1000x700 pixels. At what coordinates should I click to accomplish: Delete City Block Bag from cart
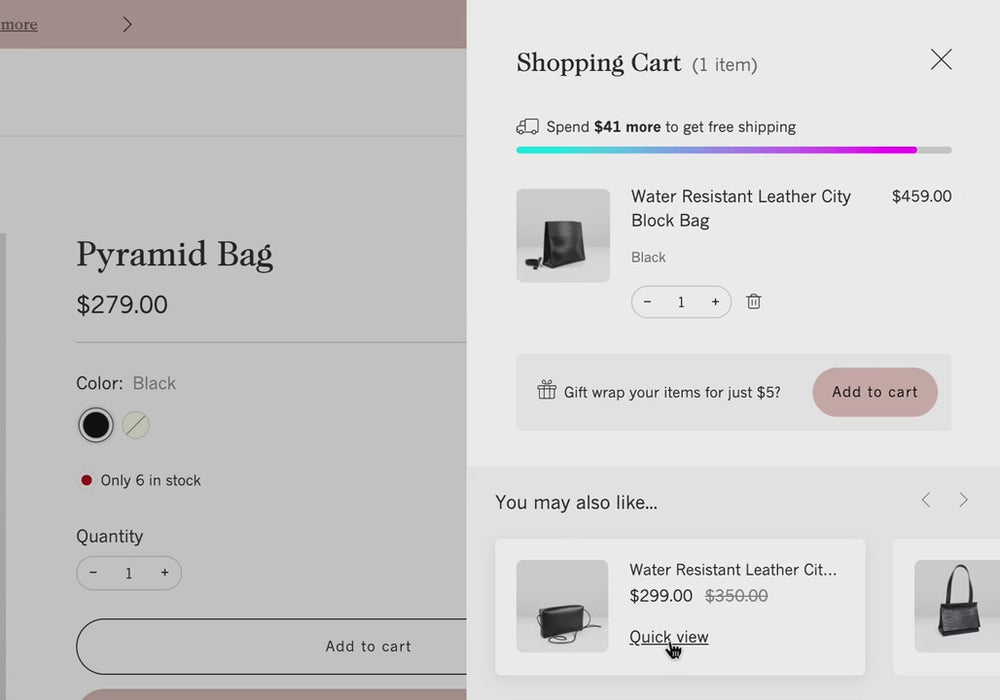[754, 302]
